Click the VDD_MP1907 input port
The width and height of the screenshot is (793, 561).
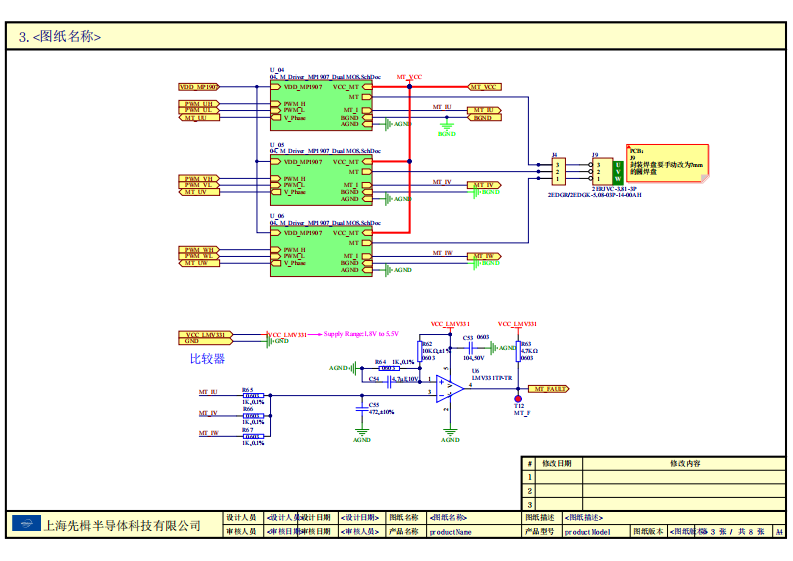[x=199, y=87]
